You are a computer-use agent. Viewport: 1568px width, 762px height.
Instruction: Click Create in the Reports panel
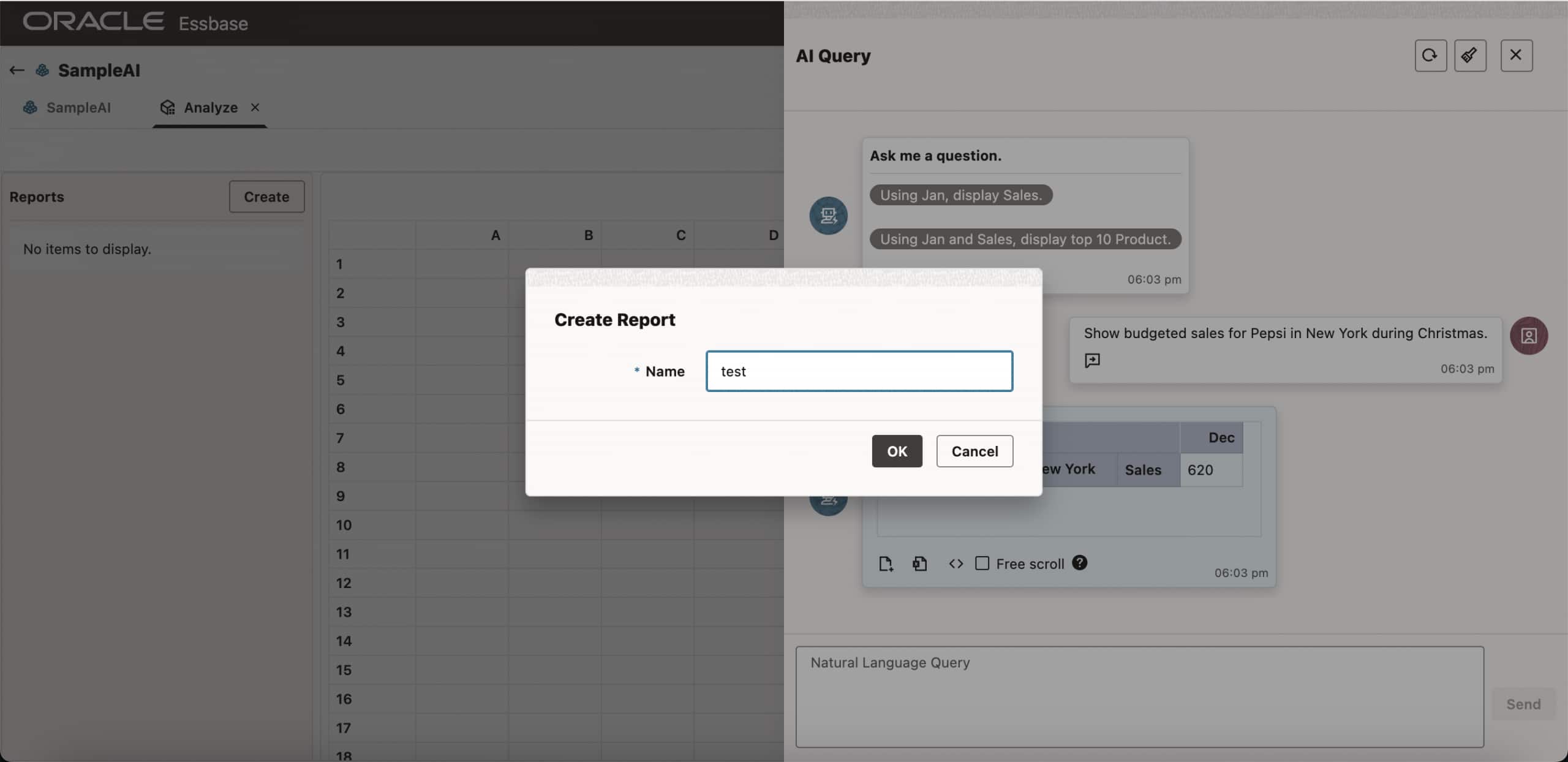(266, 197)
